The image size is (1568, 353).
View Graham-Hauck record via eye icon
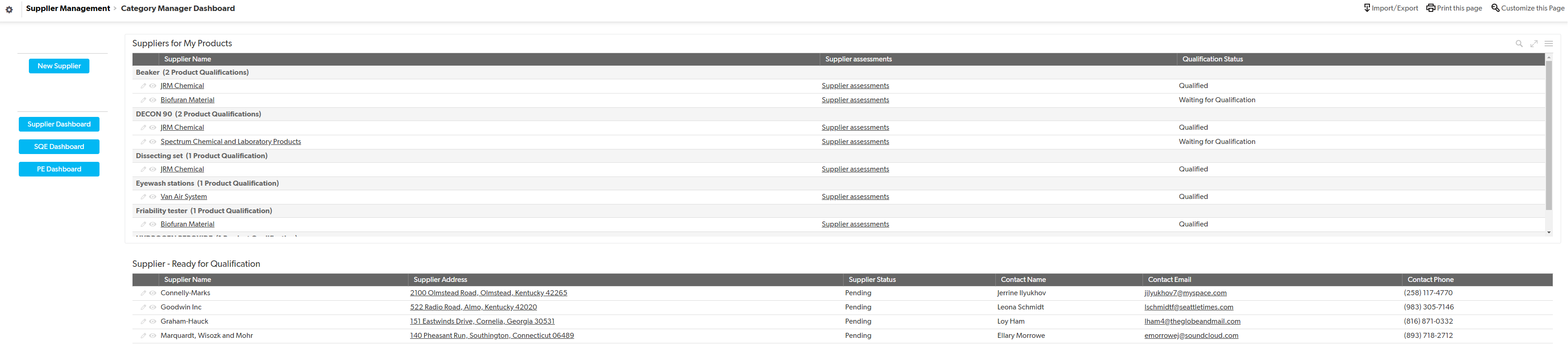(153, 321)
